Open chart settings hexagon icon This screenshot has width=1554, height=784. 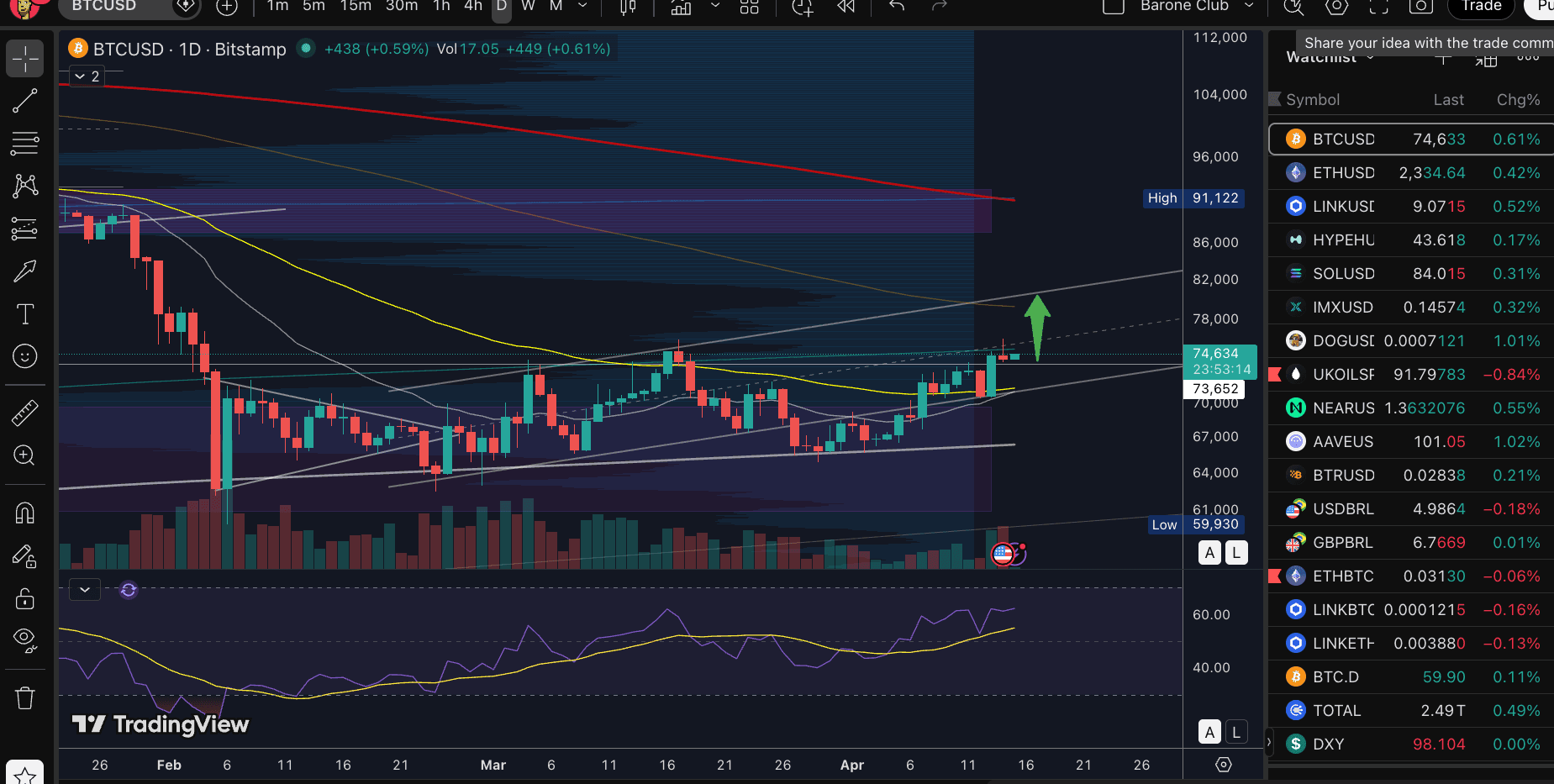(1336, 7)
